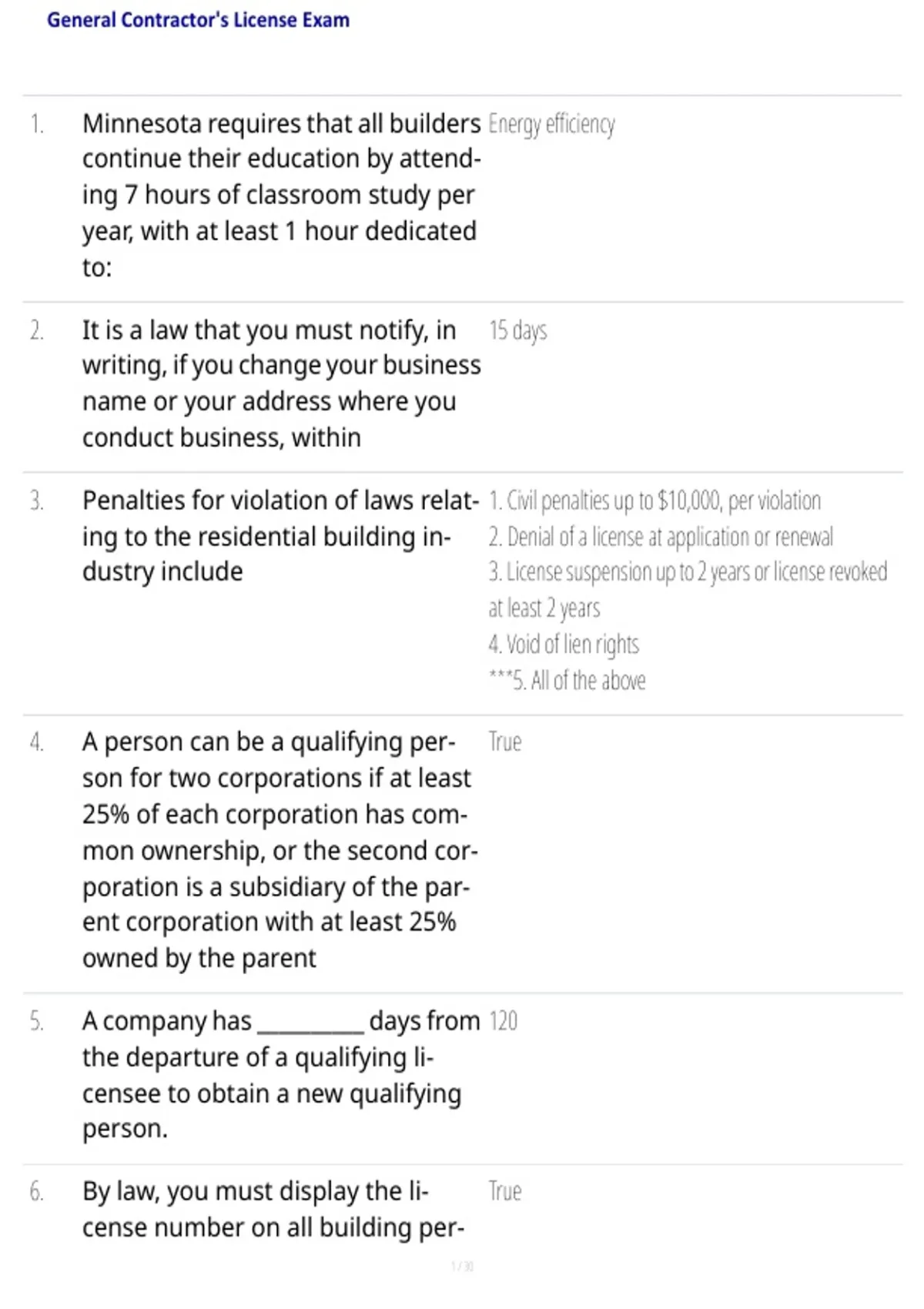
Task: Select question 3 about penalties for violation
Action: 281,536
